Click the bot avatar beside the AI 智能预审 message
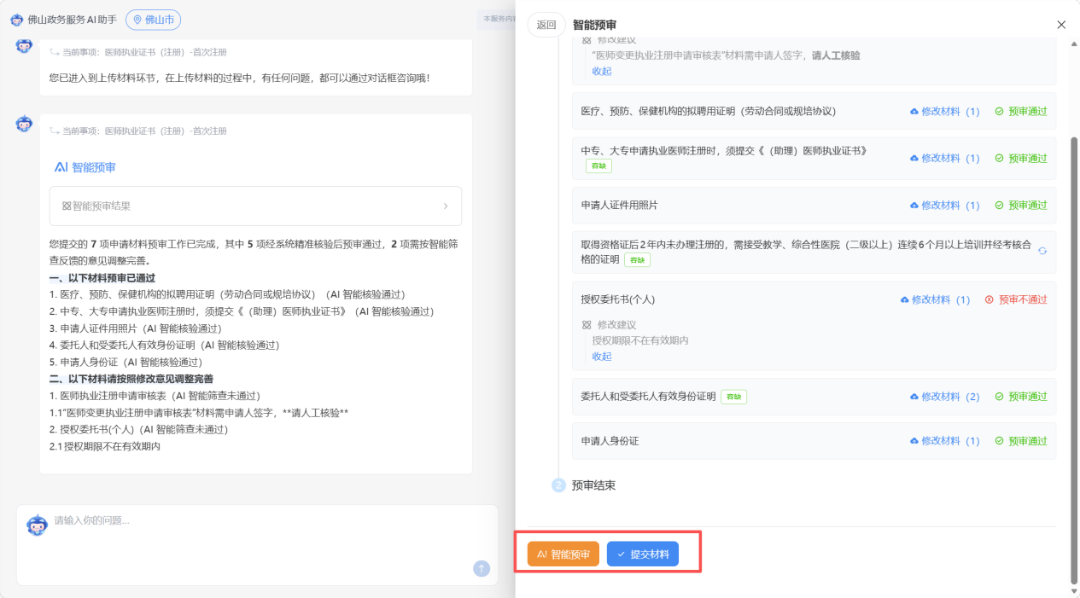Viewport: 1080px width, 598px height. (24, 124)
